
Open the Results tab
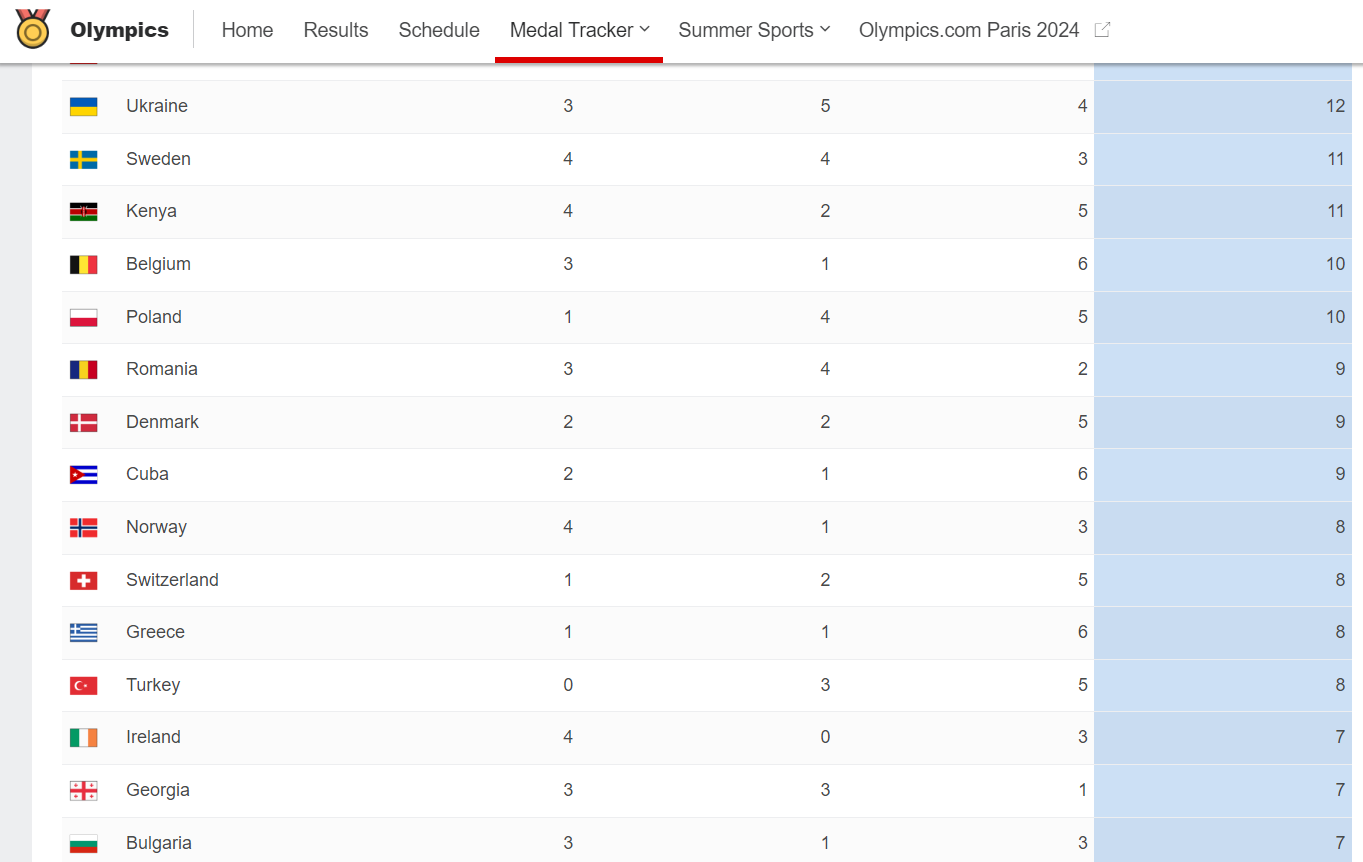click(336, 30)
